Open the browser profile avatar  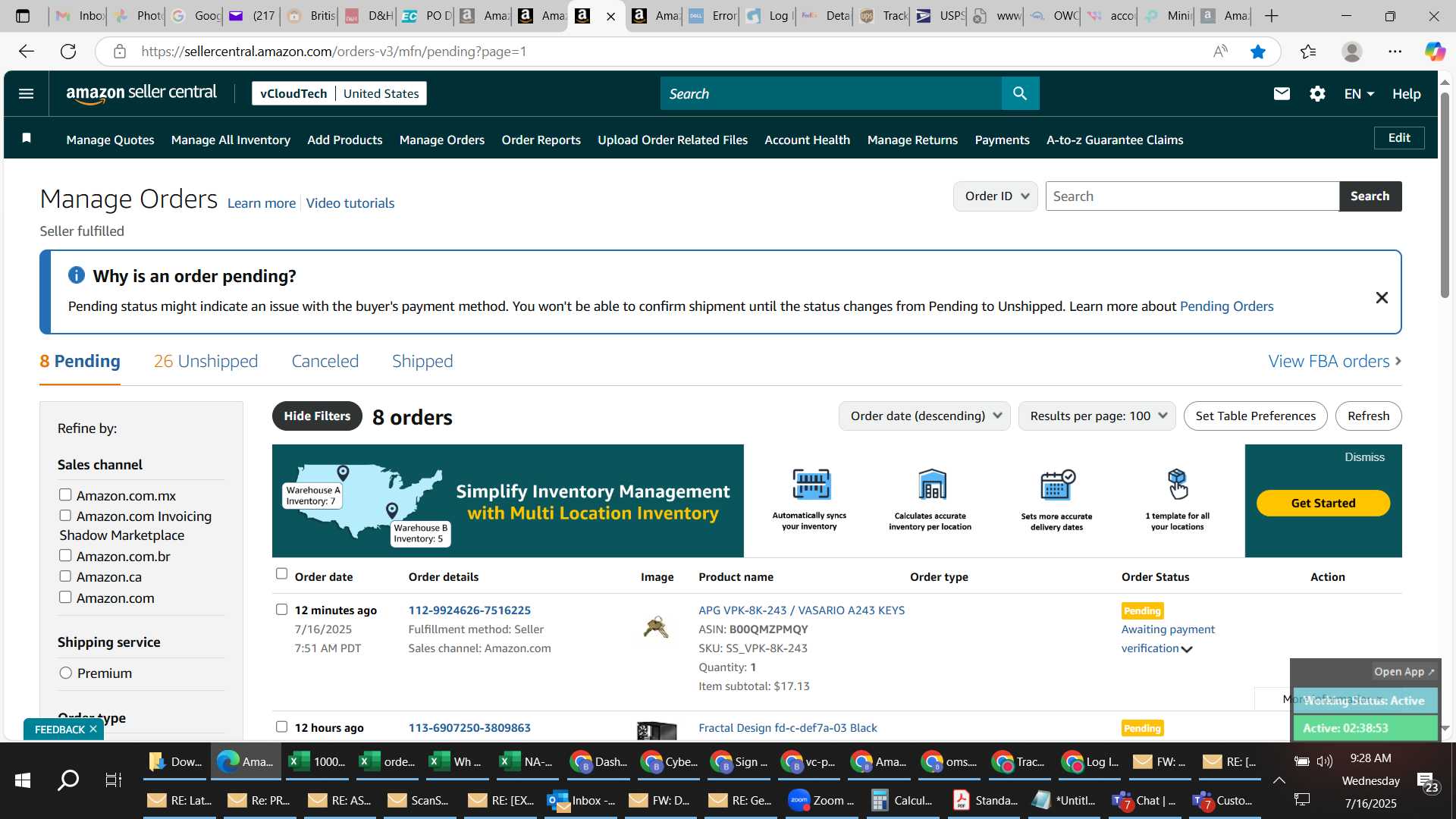[x=1351, y=52]
